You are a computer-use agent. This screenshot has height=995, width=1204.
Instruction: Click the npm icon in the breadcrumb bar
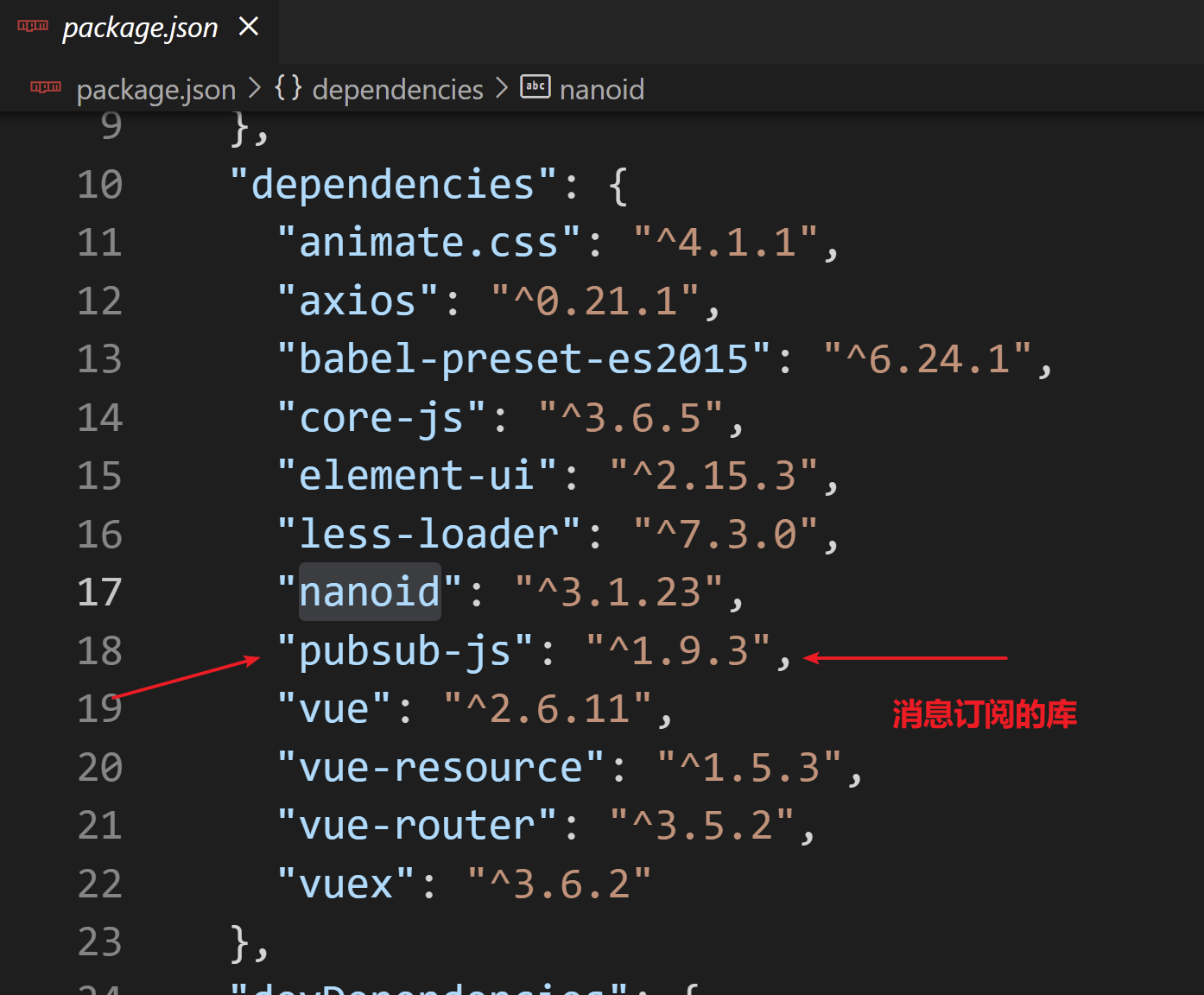tap(46, 86)
